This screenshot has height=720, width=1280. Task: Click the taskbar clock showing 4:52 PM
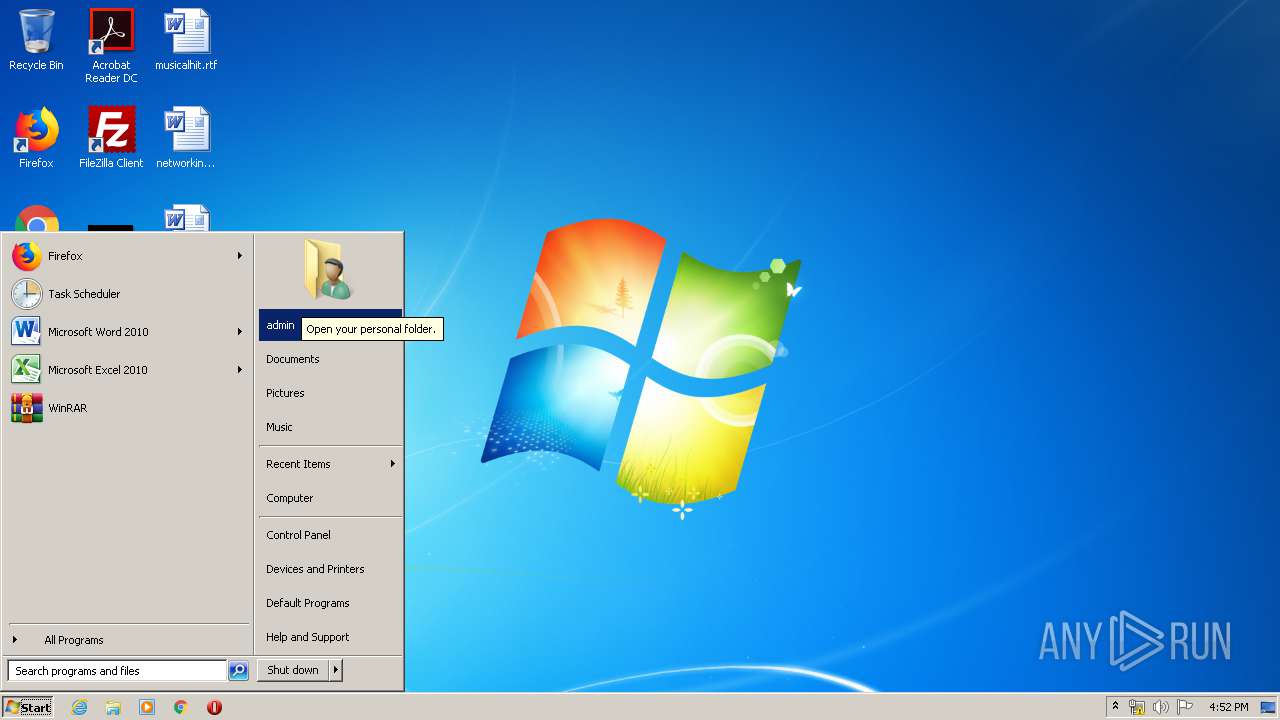[1228, 707]
